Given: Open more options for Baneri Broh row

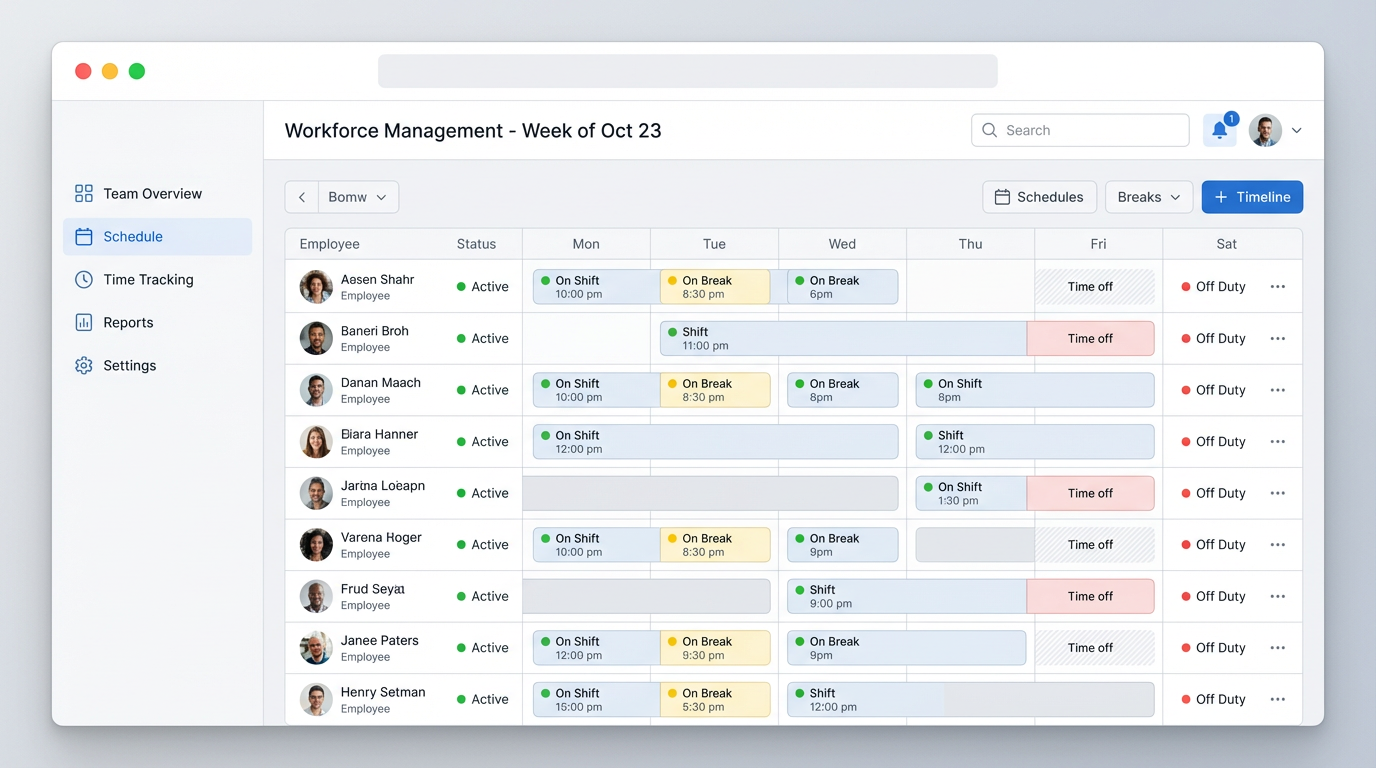Looking at the screenshot, I should (1278, 339).
